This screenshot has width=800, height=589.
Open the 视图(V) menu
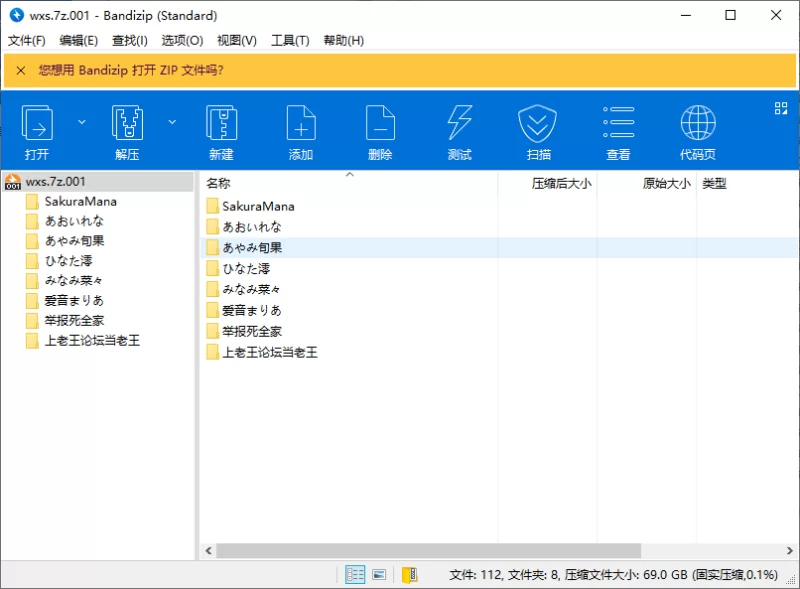pos(237,40)
